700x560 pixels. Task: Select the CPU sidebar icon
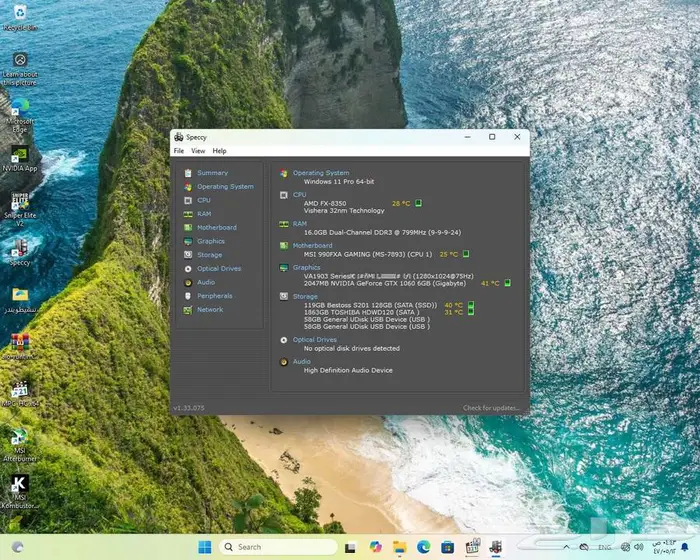tap(187, 200)
